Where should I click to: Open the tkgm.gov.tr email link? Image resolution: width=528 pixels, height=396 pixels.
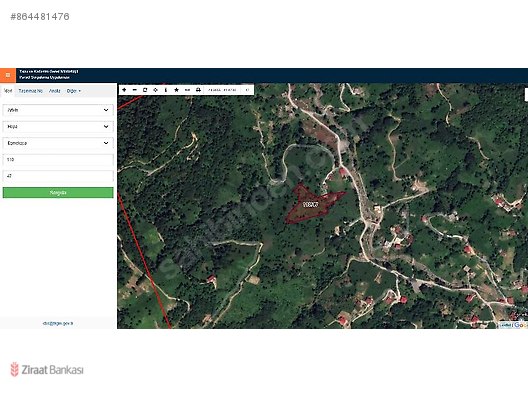coord(58,323)
